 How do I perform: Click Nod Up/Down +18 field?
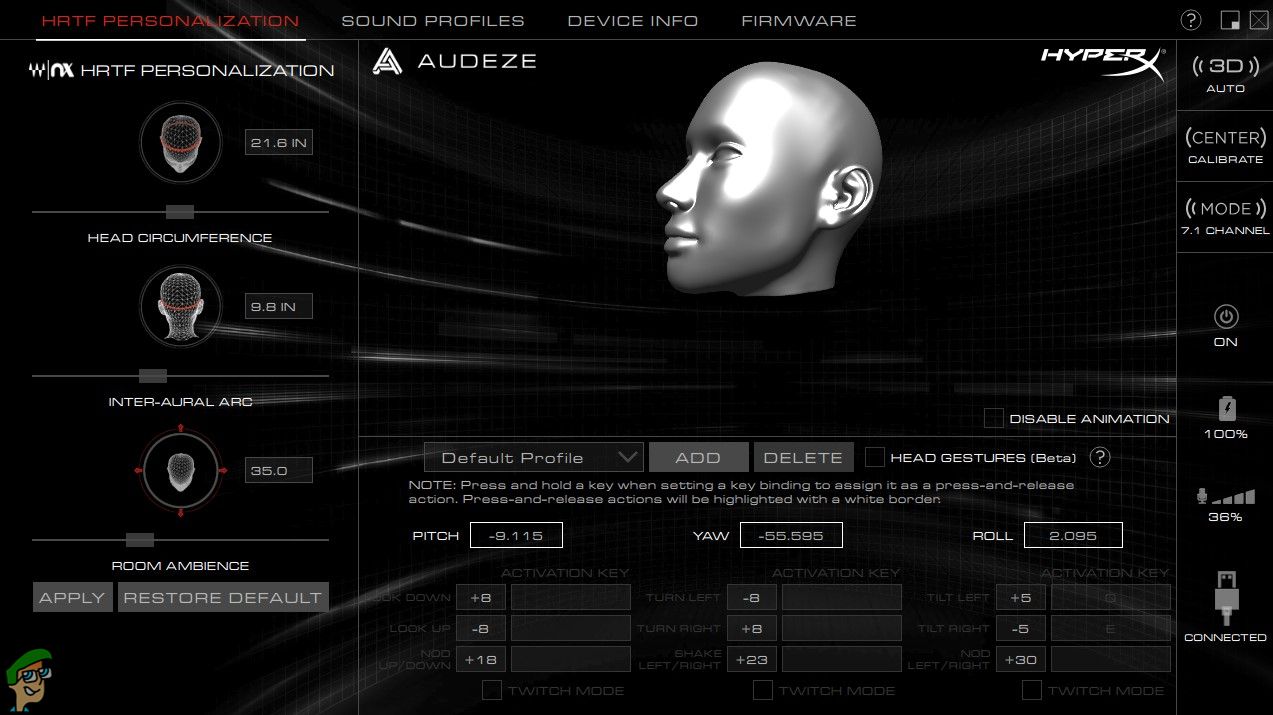coord(481,659)
